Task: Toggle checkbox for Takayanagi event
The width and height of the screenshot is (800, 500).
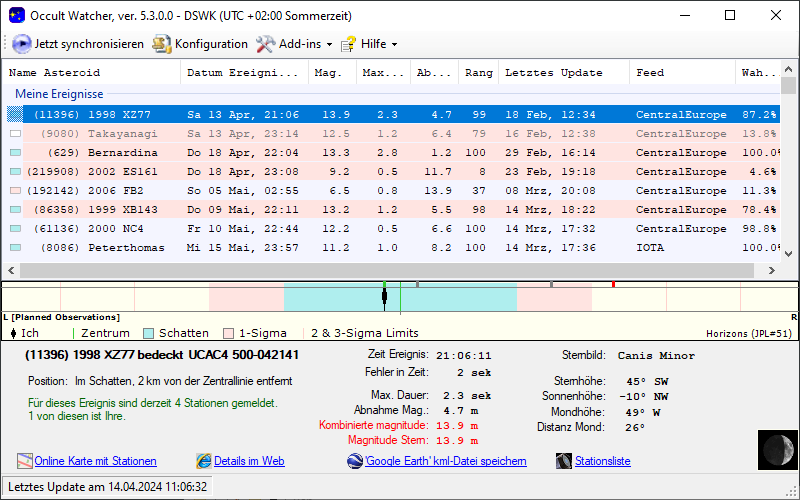Action: (x=15, y=133)
